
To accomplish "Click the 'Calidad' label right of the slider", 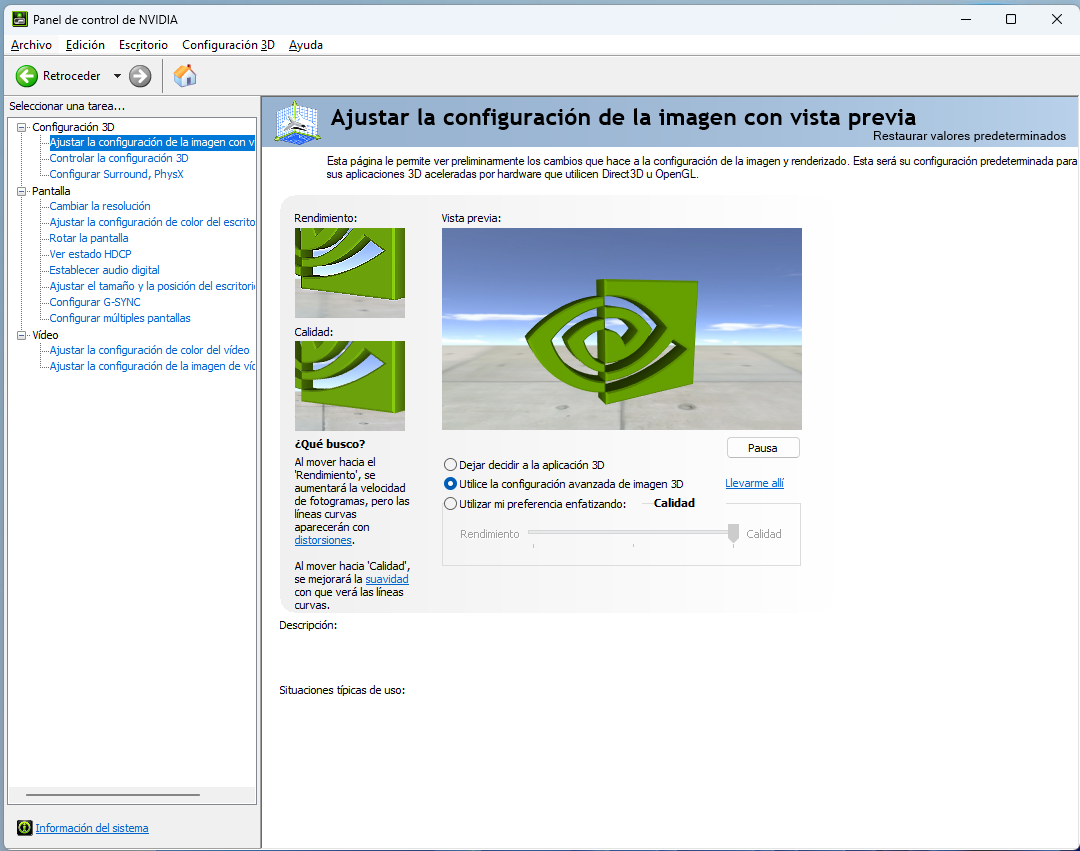I will coord(764,534).
